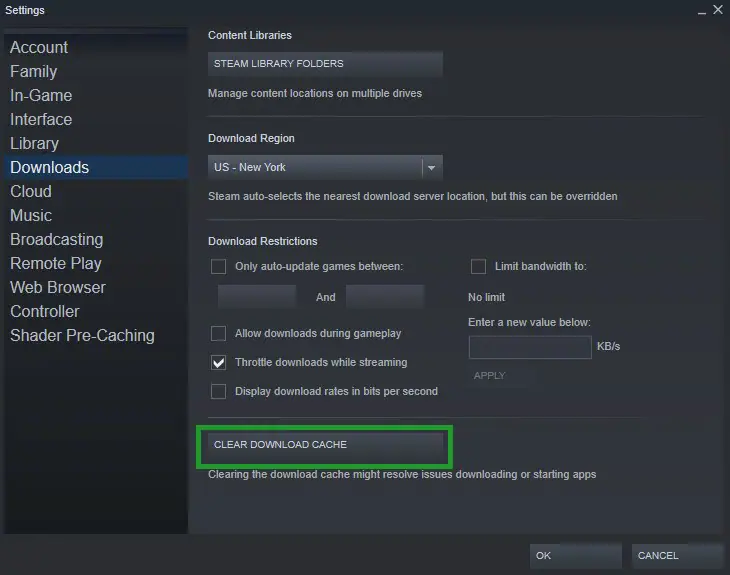Image resolution: width=730 pixels, height=575 pixels.
Task: Click Clear Download Cache button
Action: tap(325, 445)
